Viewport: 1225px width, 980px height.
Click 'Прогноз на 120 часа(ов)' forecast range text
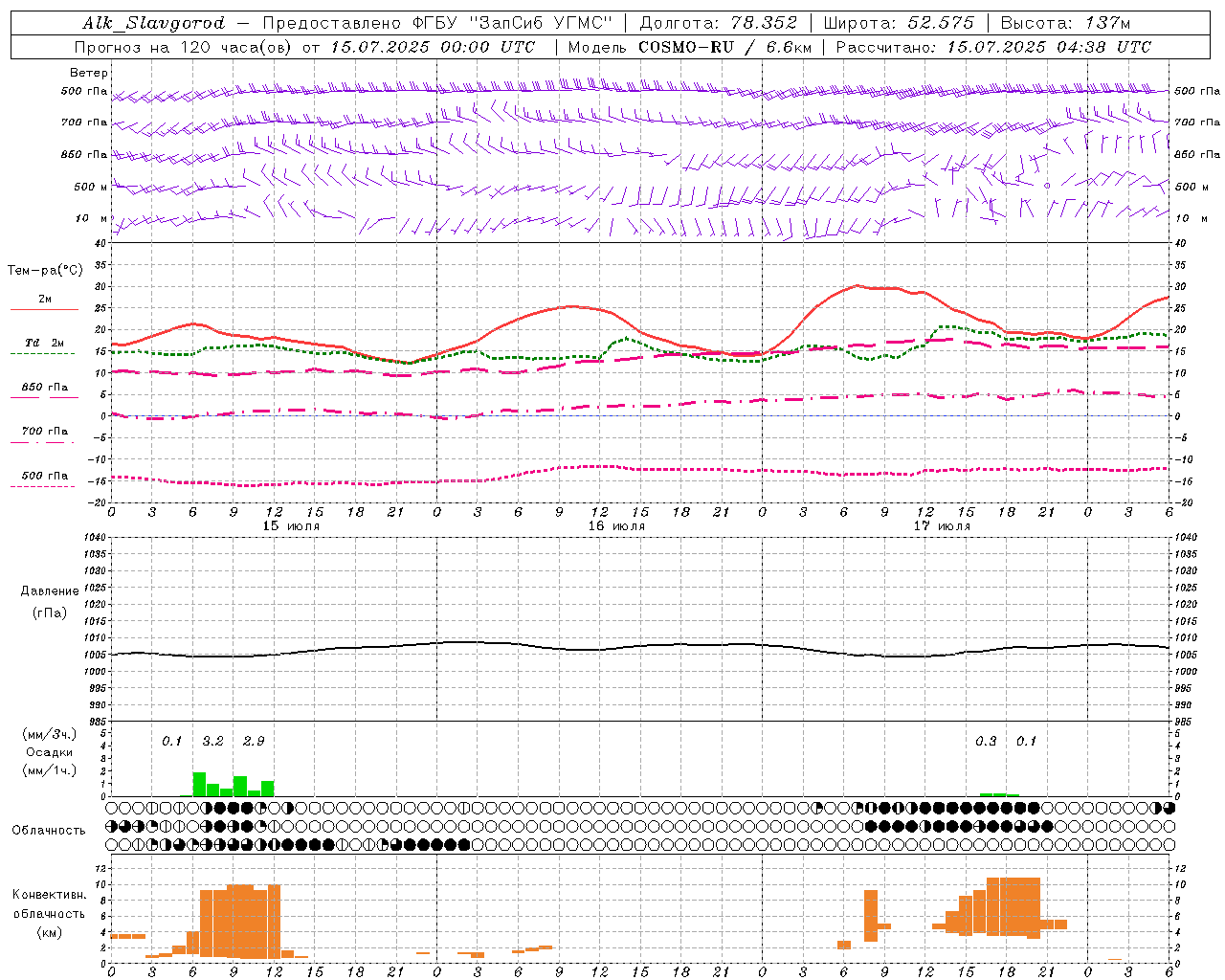click(x=184, y=47)
